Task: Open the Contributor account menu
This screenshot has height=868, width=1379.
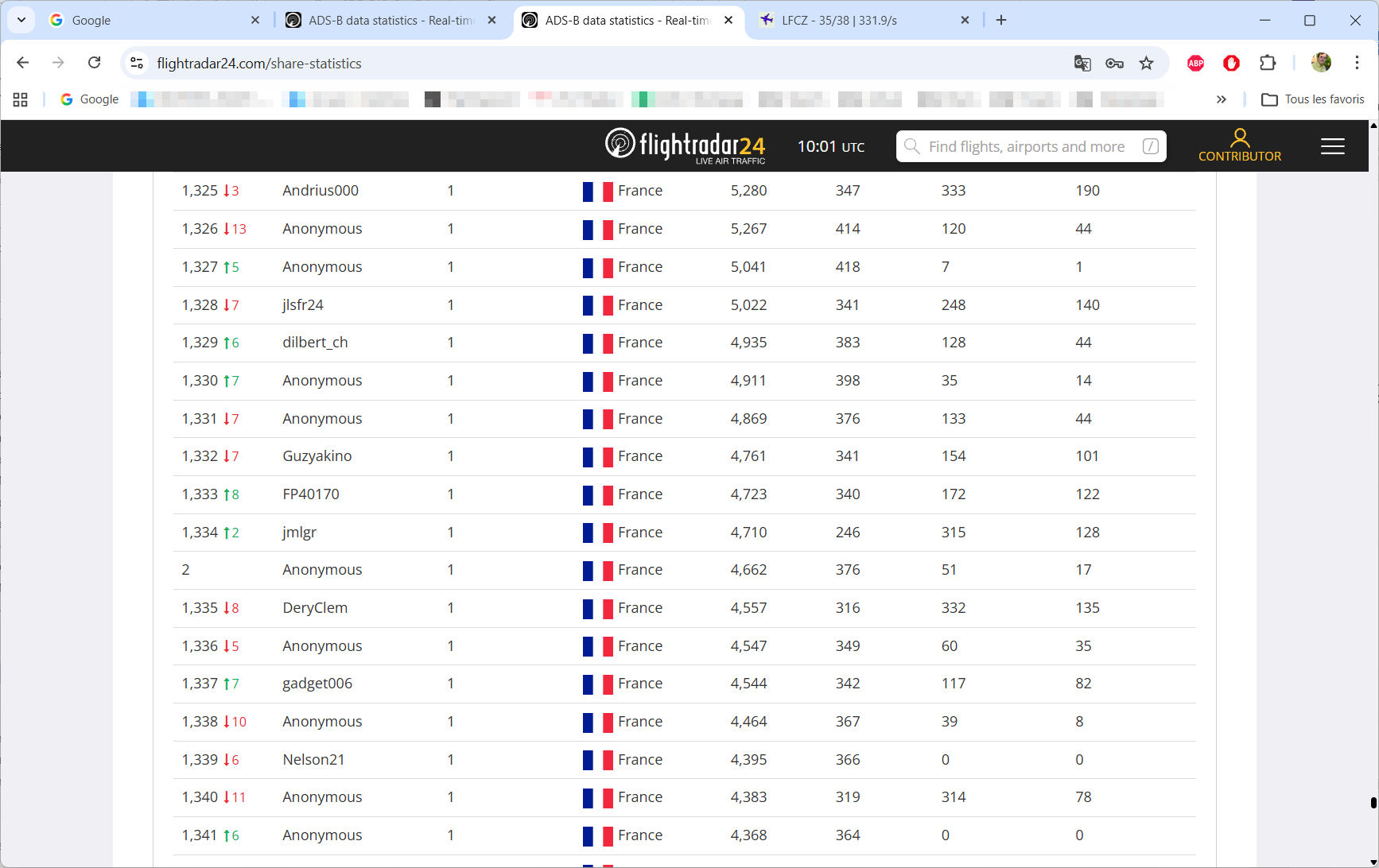Action: (1239, 145)
